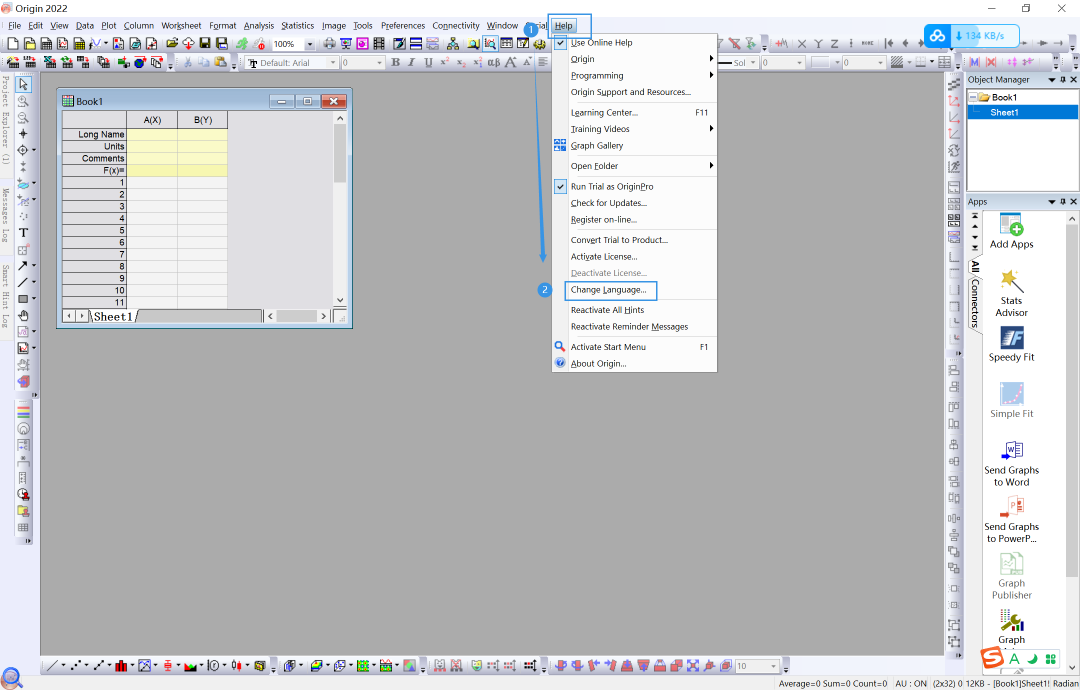Image resolution: width=1080 pixels, height=690 pixels.
Task: Open the Send Graphs to Word app
Action: [x=1011, y=463]
